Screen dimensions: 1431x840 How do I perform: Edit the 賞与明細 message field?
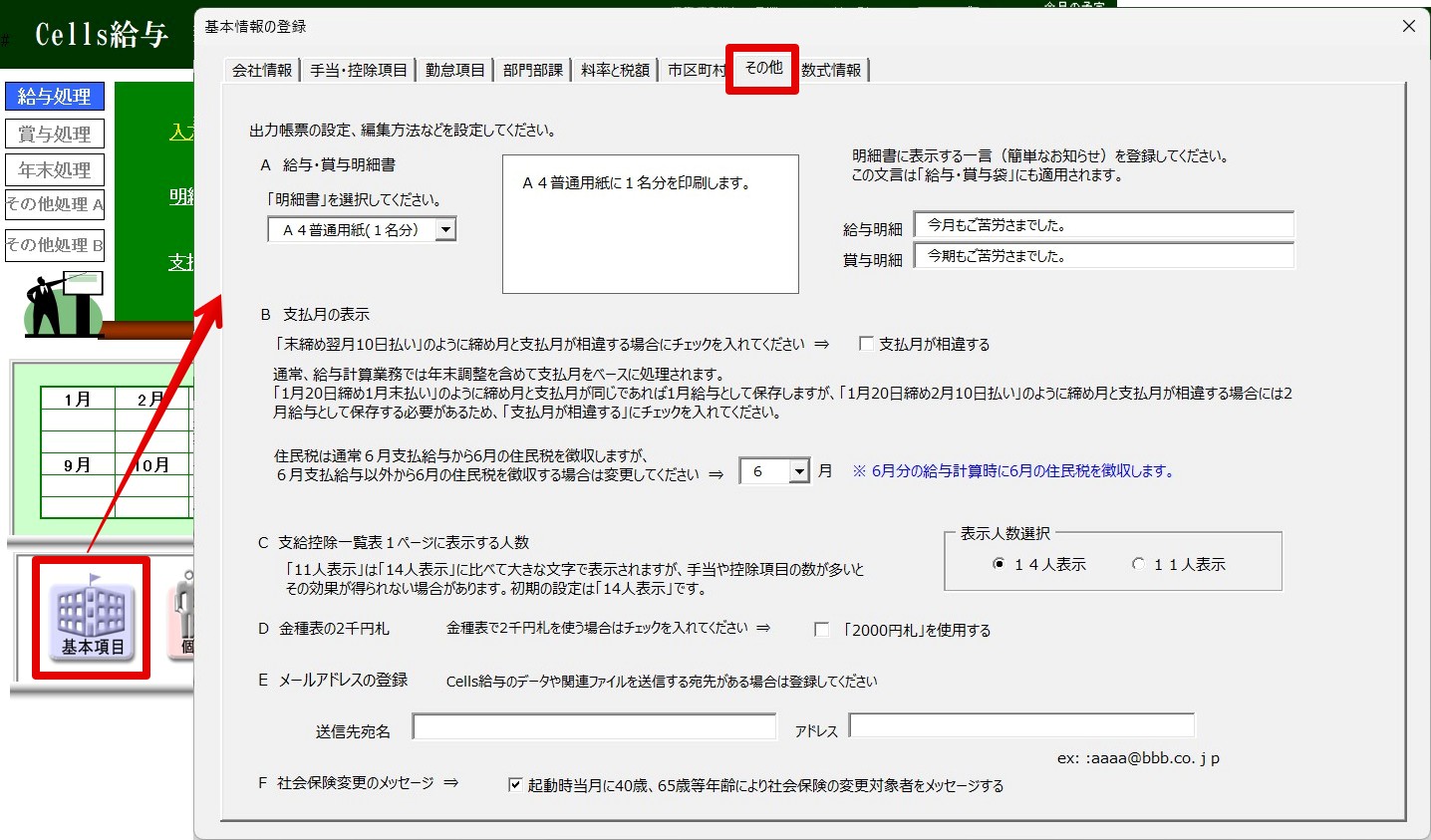[1104, 256]
